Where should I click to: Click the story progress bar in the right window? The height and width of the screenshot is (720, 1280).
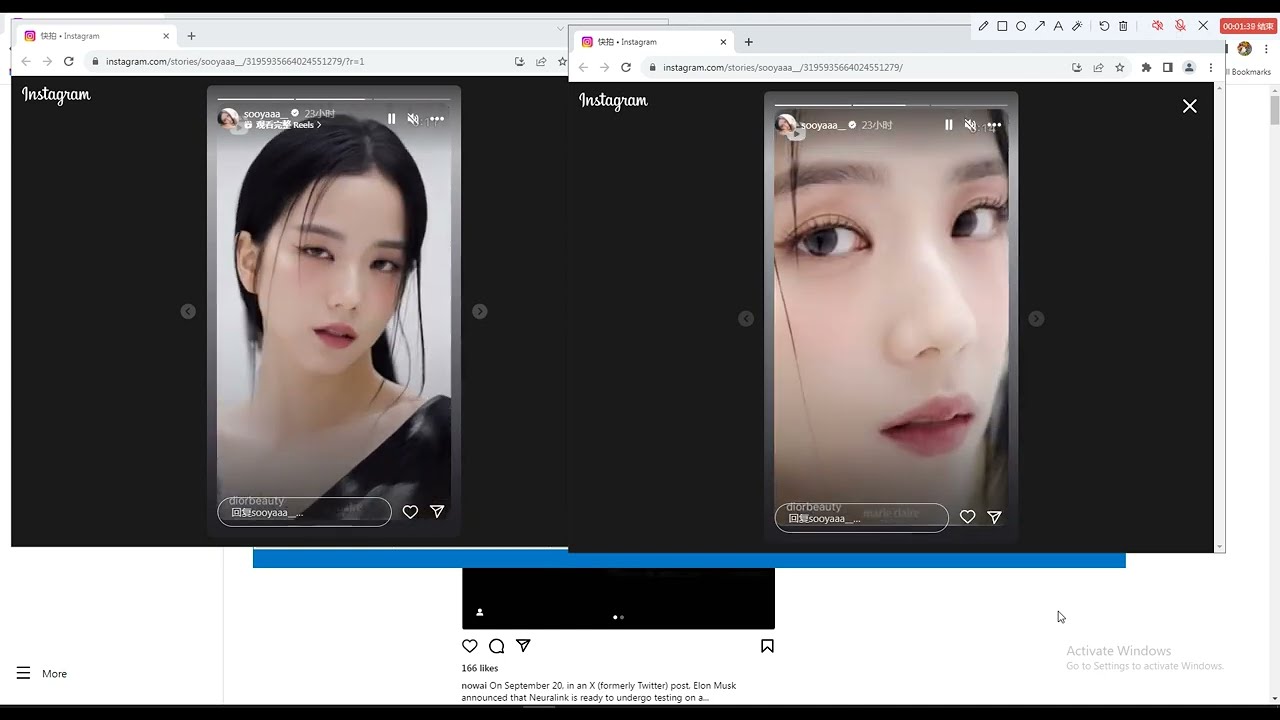tap(891, 104)
